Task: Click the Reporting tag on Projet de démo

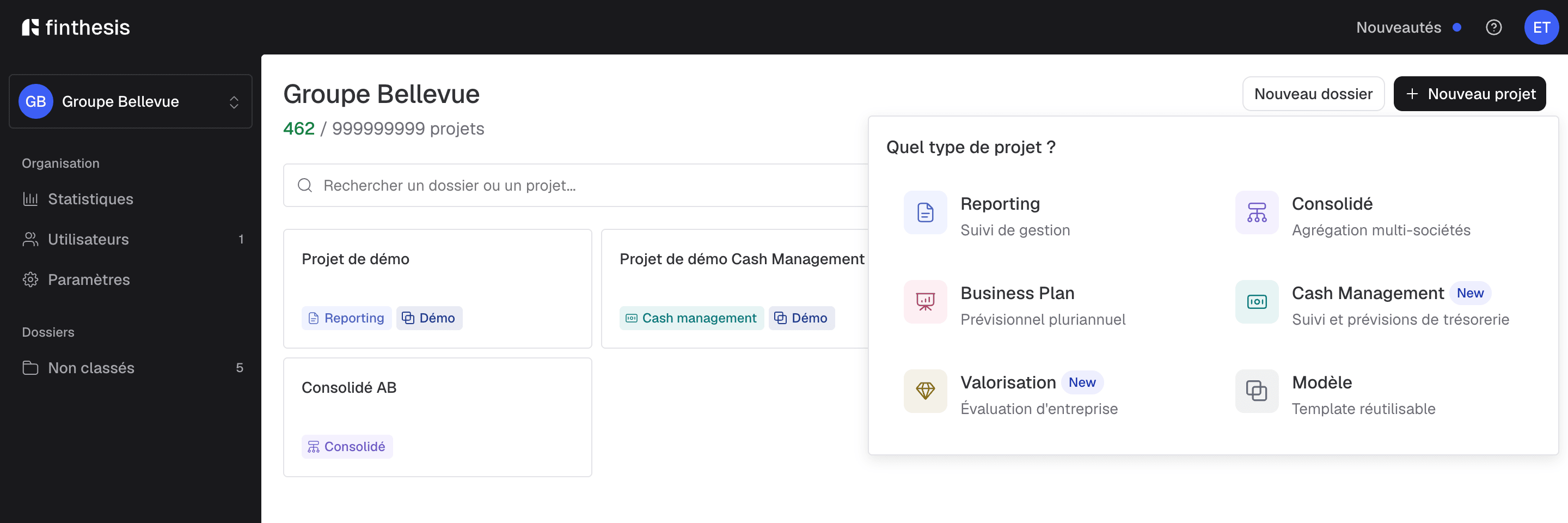Action: (x=346, y=318)
